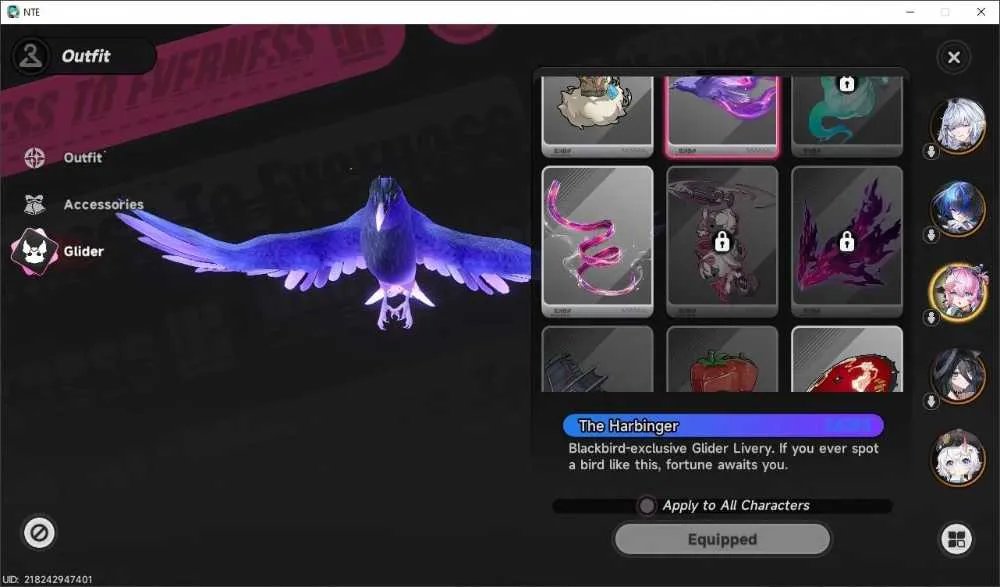Click the circle-slash unequip icon
Viewport: 1000px width, 587px height.
coord(39,532)
